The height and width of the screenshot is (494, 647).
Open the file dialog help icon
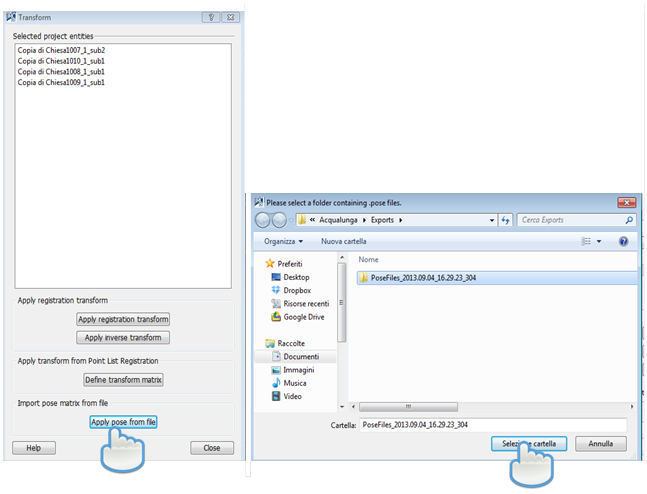(x=623, y=241)
